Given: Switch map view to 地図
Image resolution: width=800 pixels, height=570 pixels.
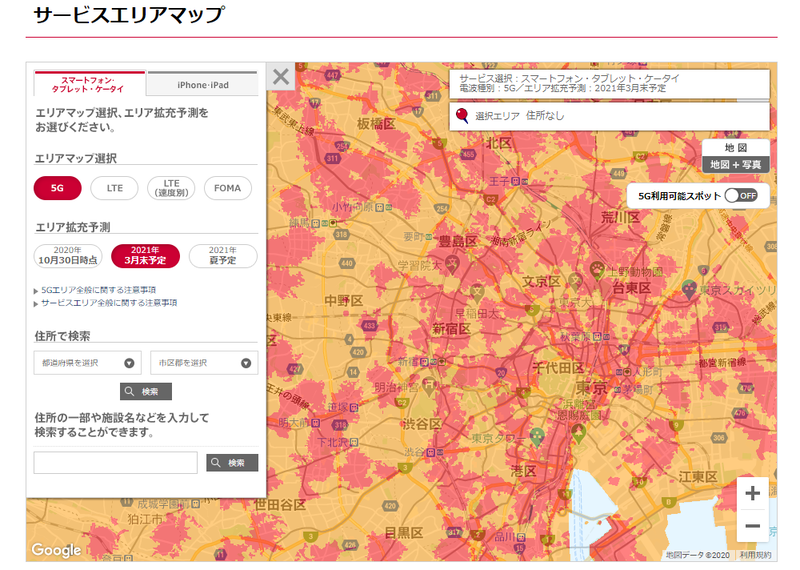Looking at the screenshot, I should point(735,147).
